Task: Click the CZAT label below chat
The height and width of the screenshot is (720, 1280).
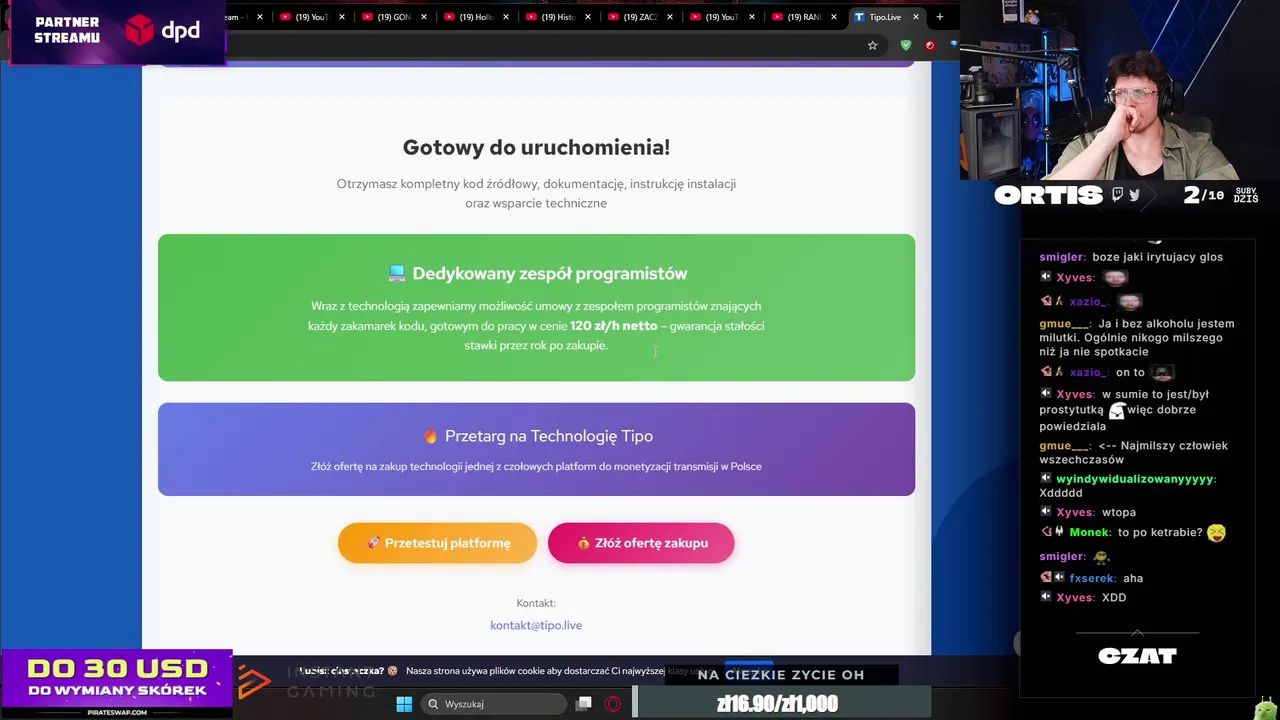Action: [x=1137, y=656]
